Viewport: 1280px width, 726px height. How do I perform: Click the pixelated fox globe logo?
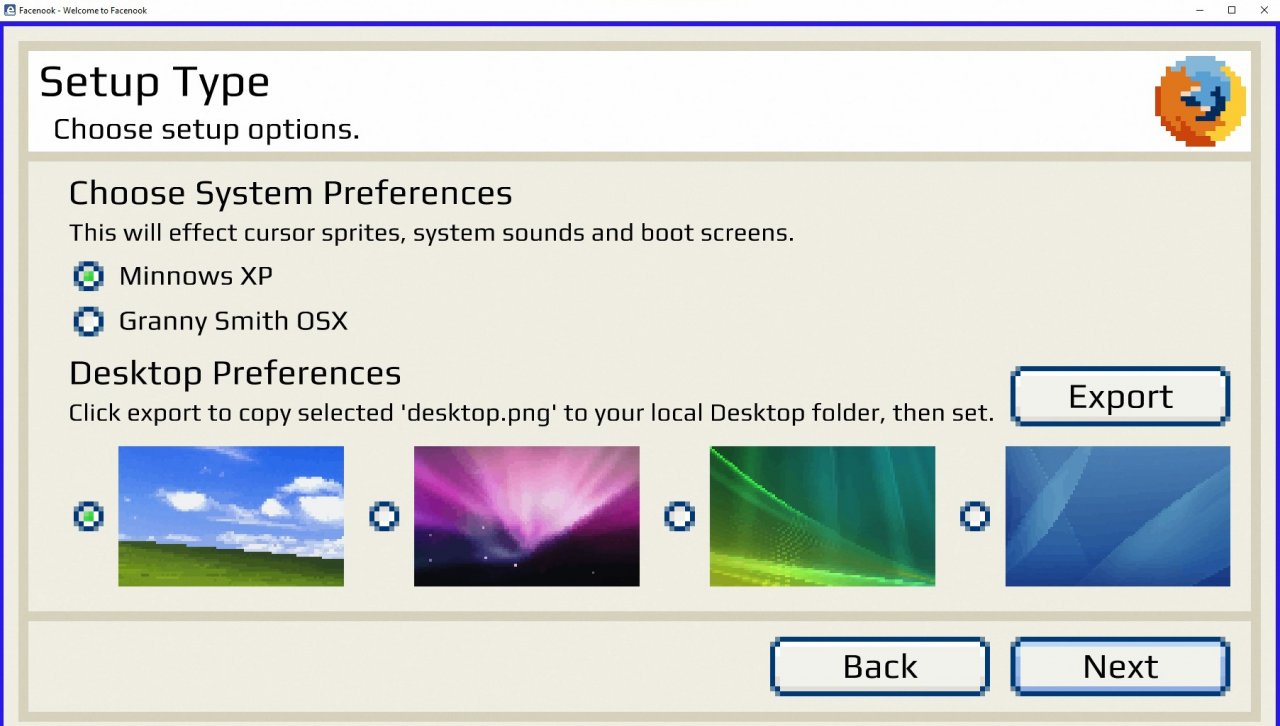pyautogui.click(x=1200, y=101)
